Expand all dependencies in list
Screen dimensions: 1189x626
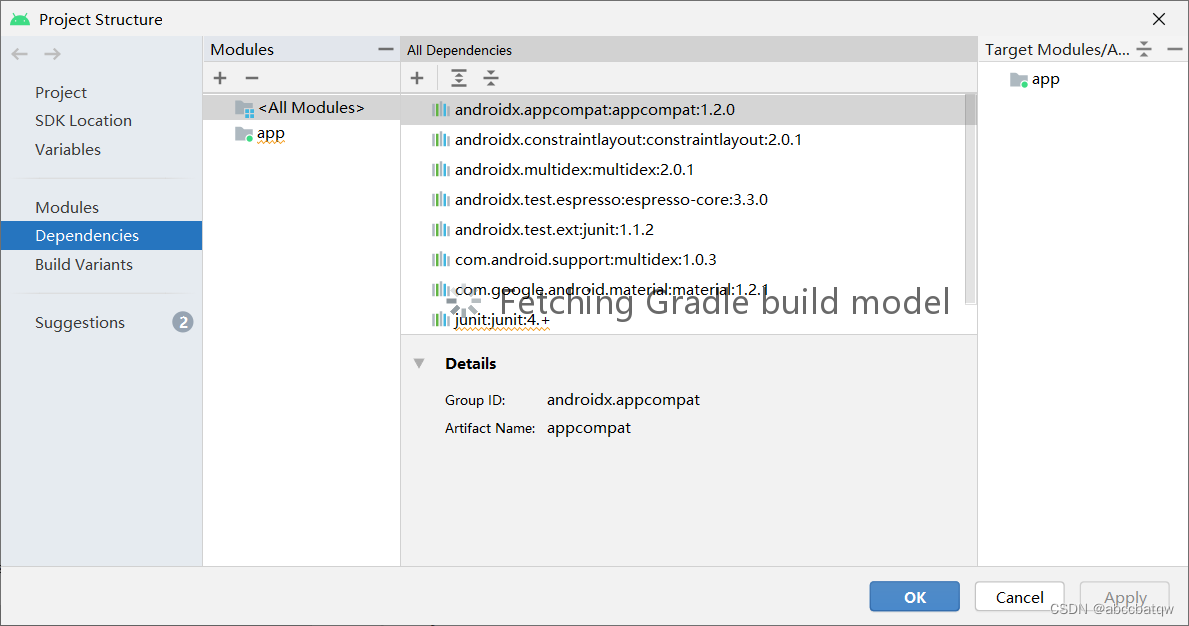459,78
